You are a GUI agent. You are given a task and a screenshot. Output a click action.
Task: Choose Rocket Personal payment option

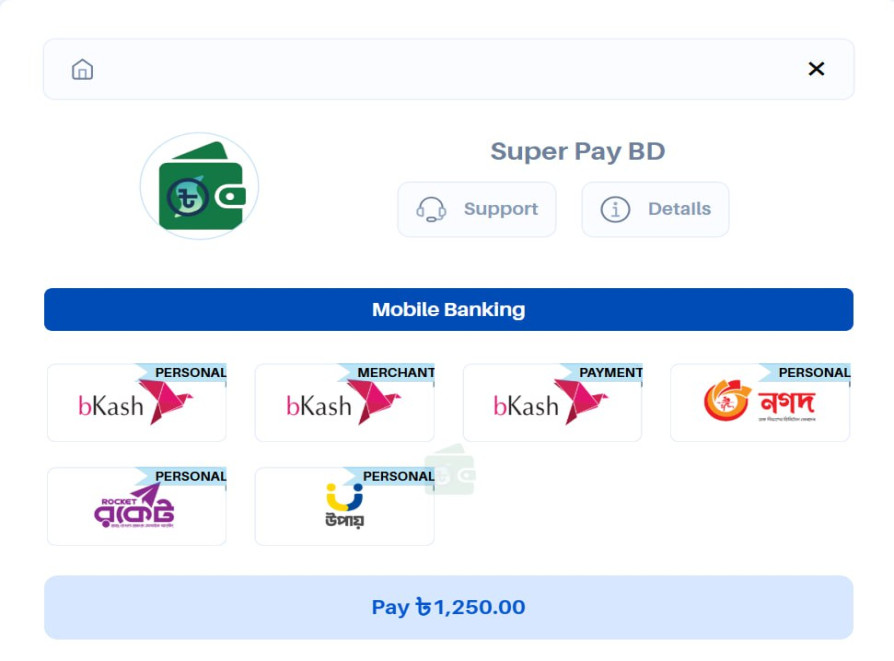pos(137,507)
